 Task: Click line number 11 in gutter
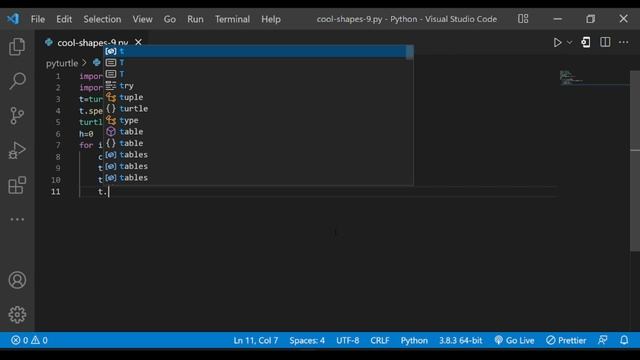point(56,191)
